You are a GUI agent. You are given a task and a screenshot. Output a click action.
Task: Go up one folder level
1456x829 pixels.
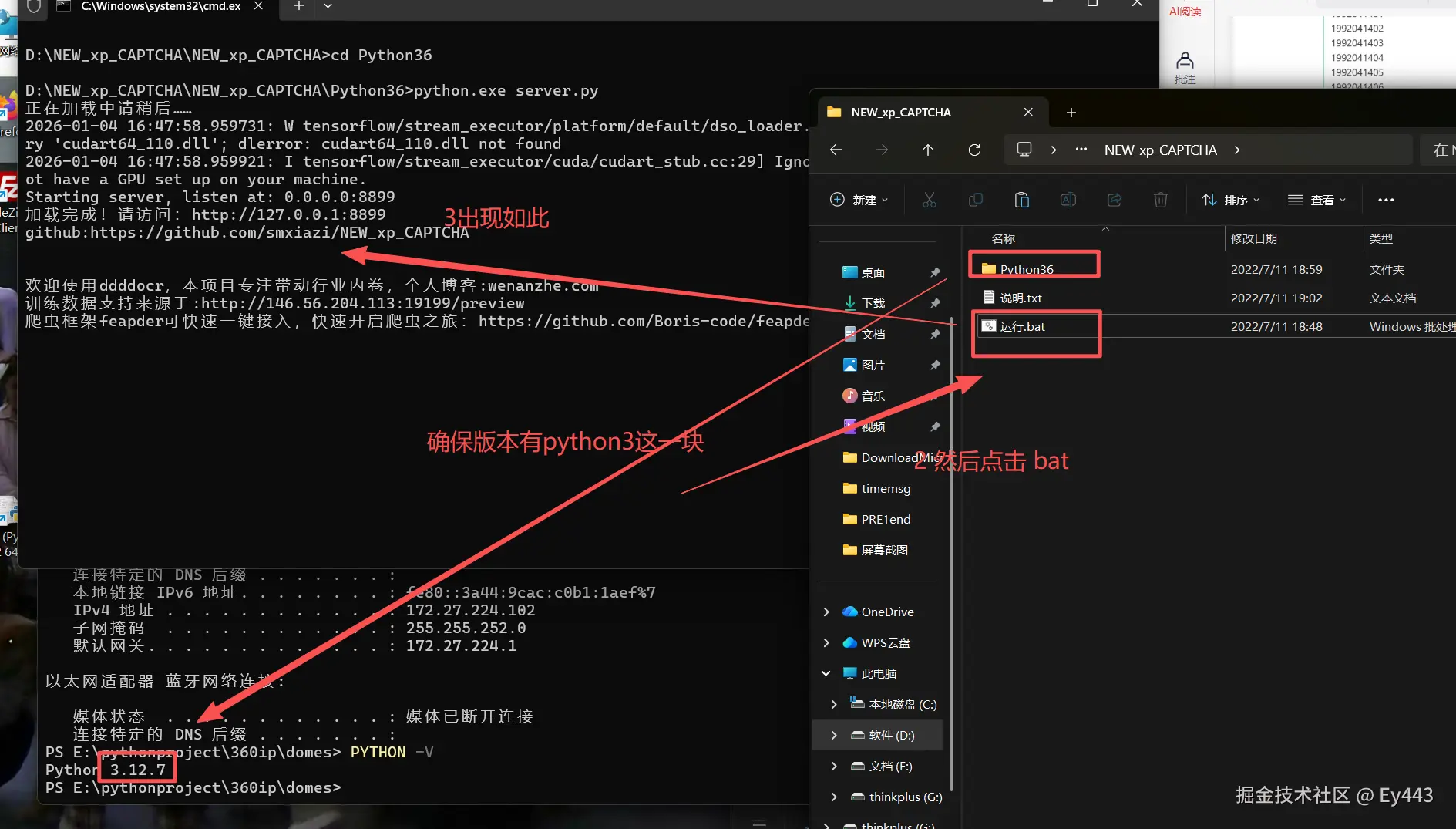[928, 150]
